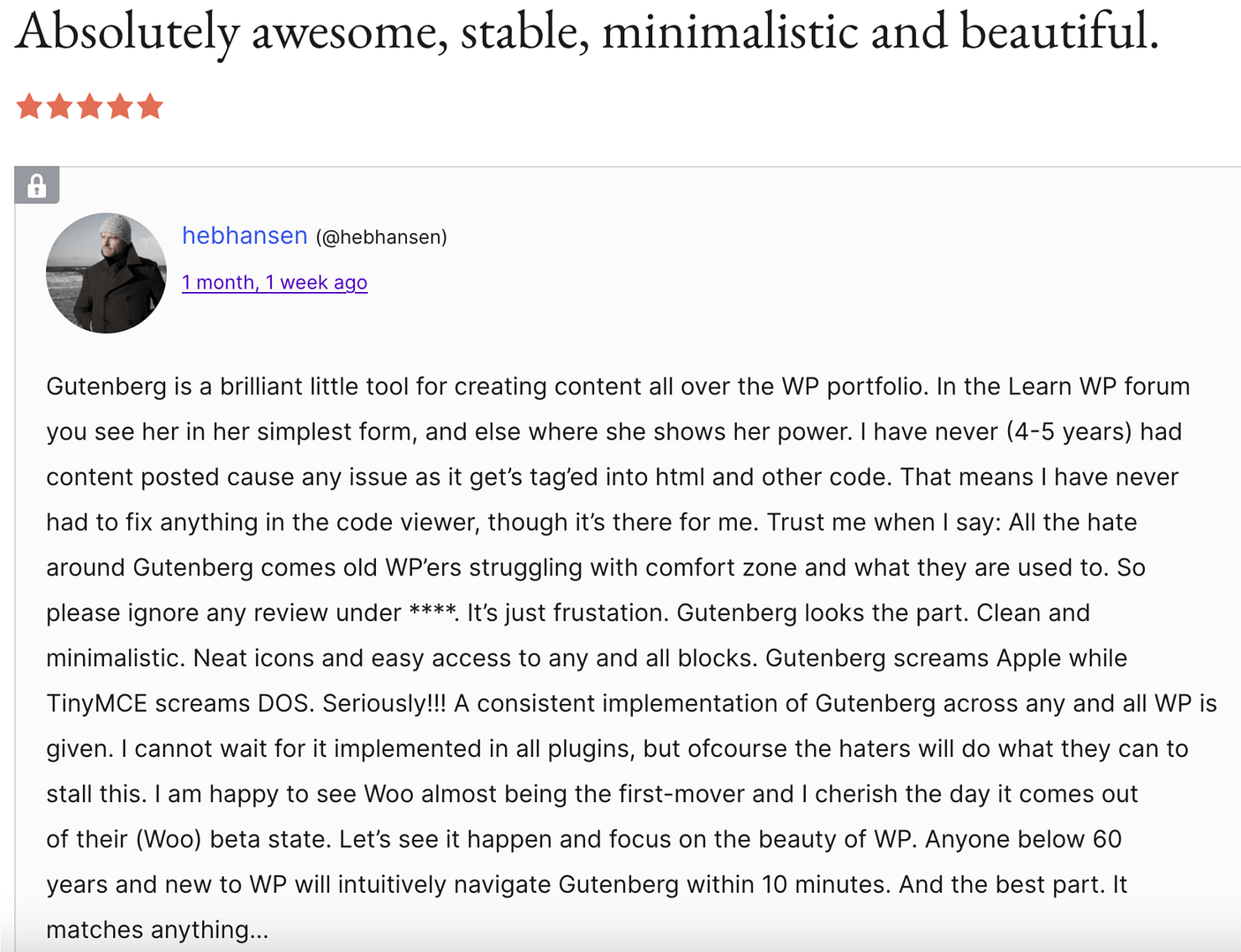
Task: Open hebhansen's profile avatar photo
Action: 106,273
